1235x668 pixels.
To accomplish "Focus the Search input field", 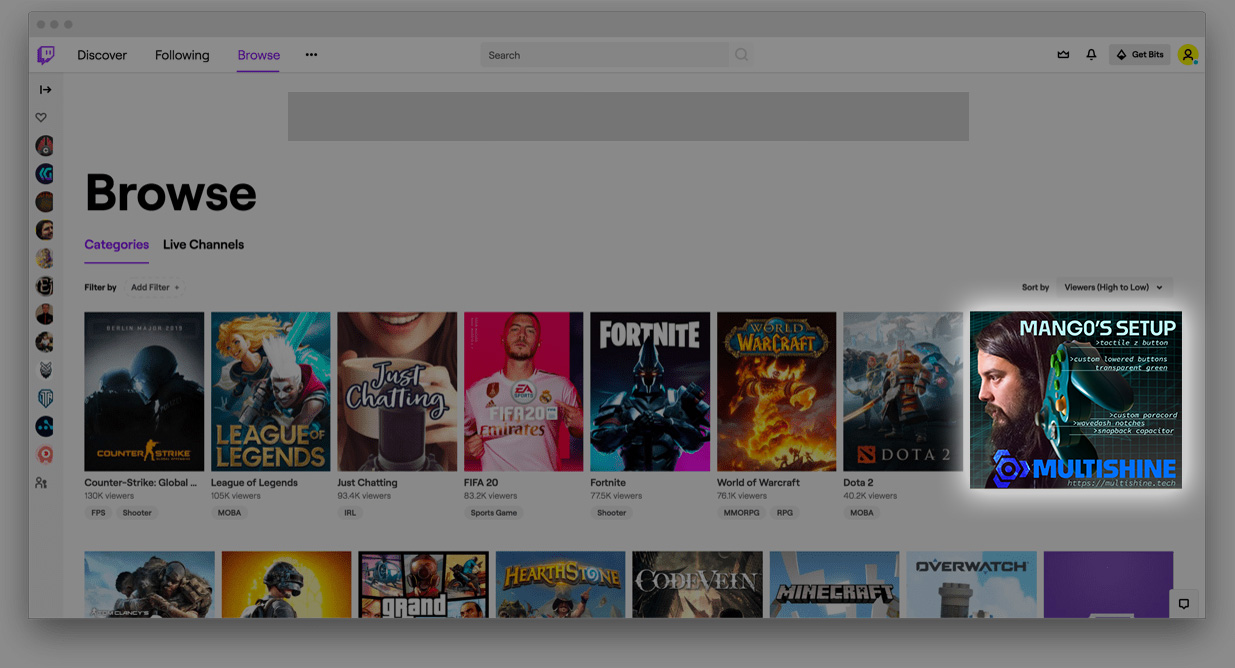I will [606, 55].
